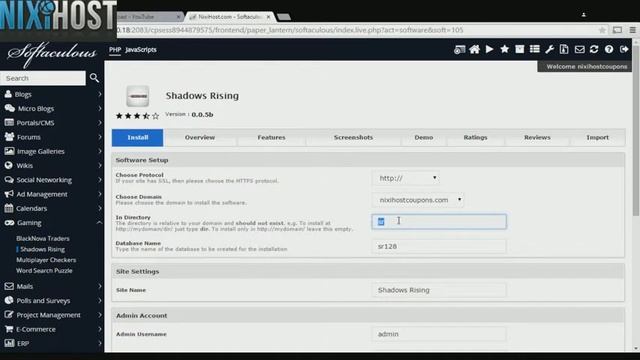640x360 pixels.
Task: Switch to the Screenshots tab
Action: point(353,138)
